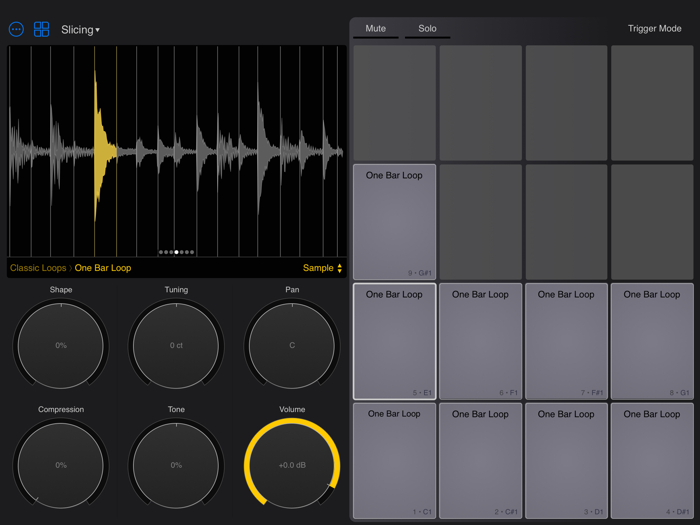The height and width of the screenshot is (525, 700).
Task: Select the Tuning knob at 0 ct
Action: tap(176, 346)
